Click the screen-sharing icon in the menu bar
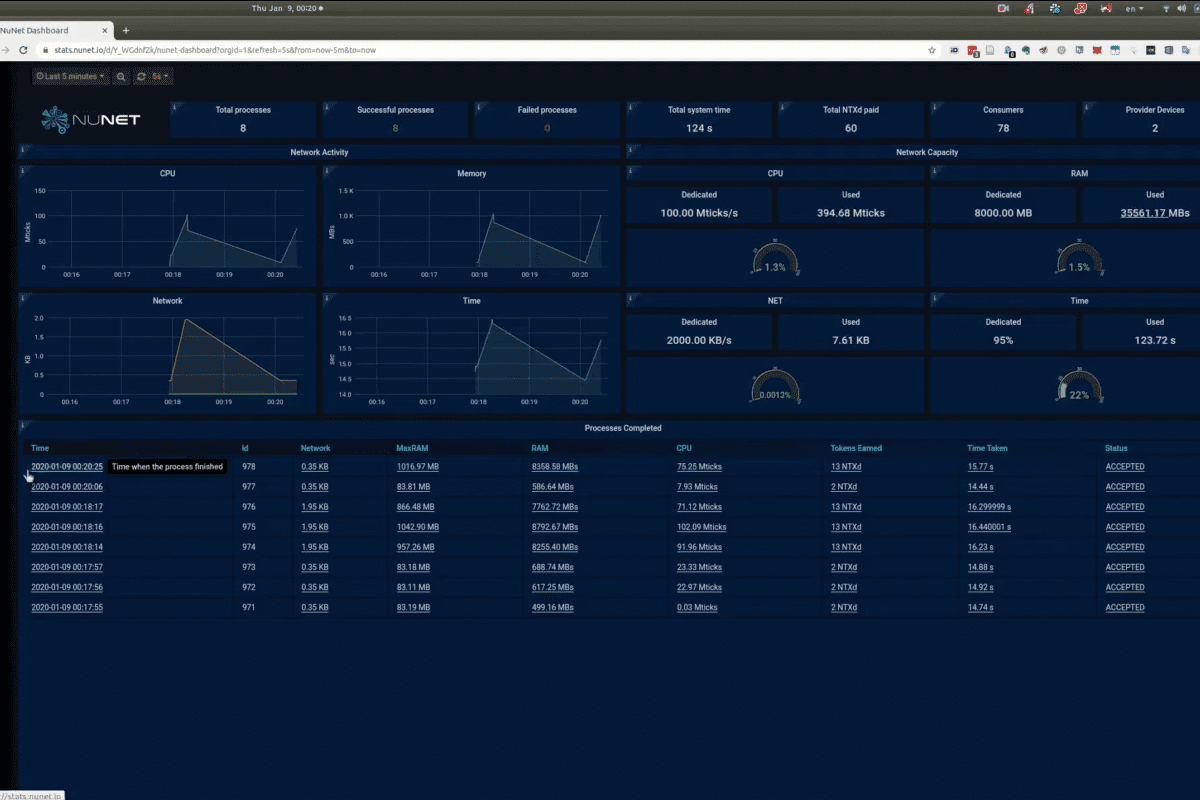The height and width of the screenshot is (800, 1200). 1004,8
